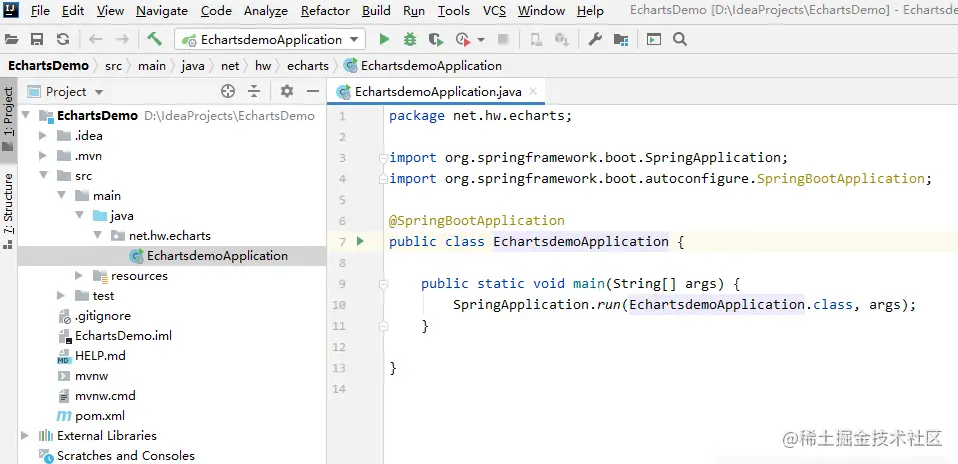Screen dimensions: 958x464
Task: Select Scratches and Consoles node
Action: (125, 455)
